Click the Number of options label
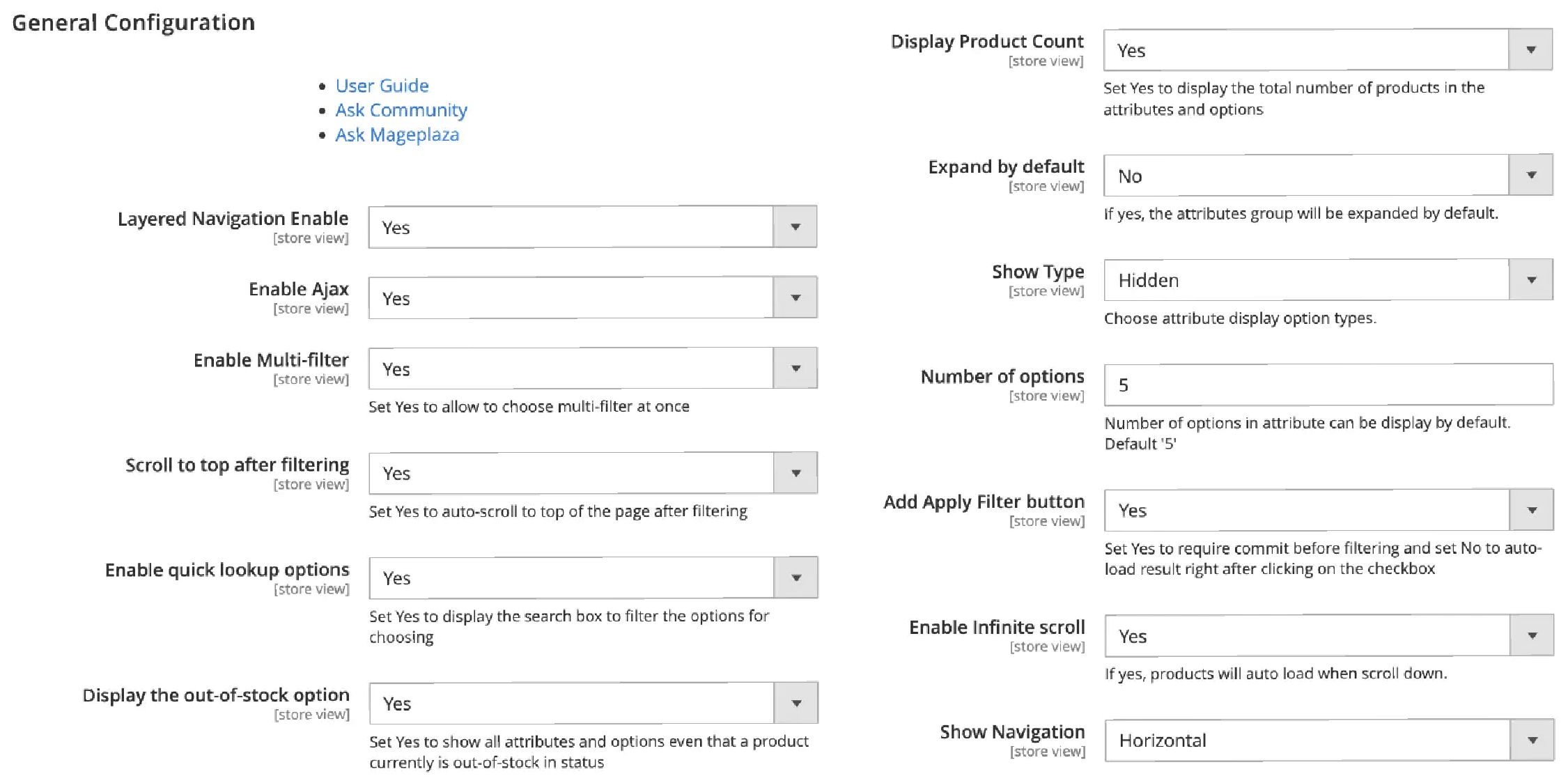Viewport: 1568px width, 783px height. point(1002,377)
